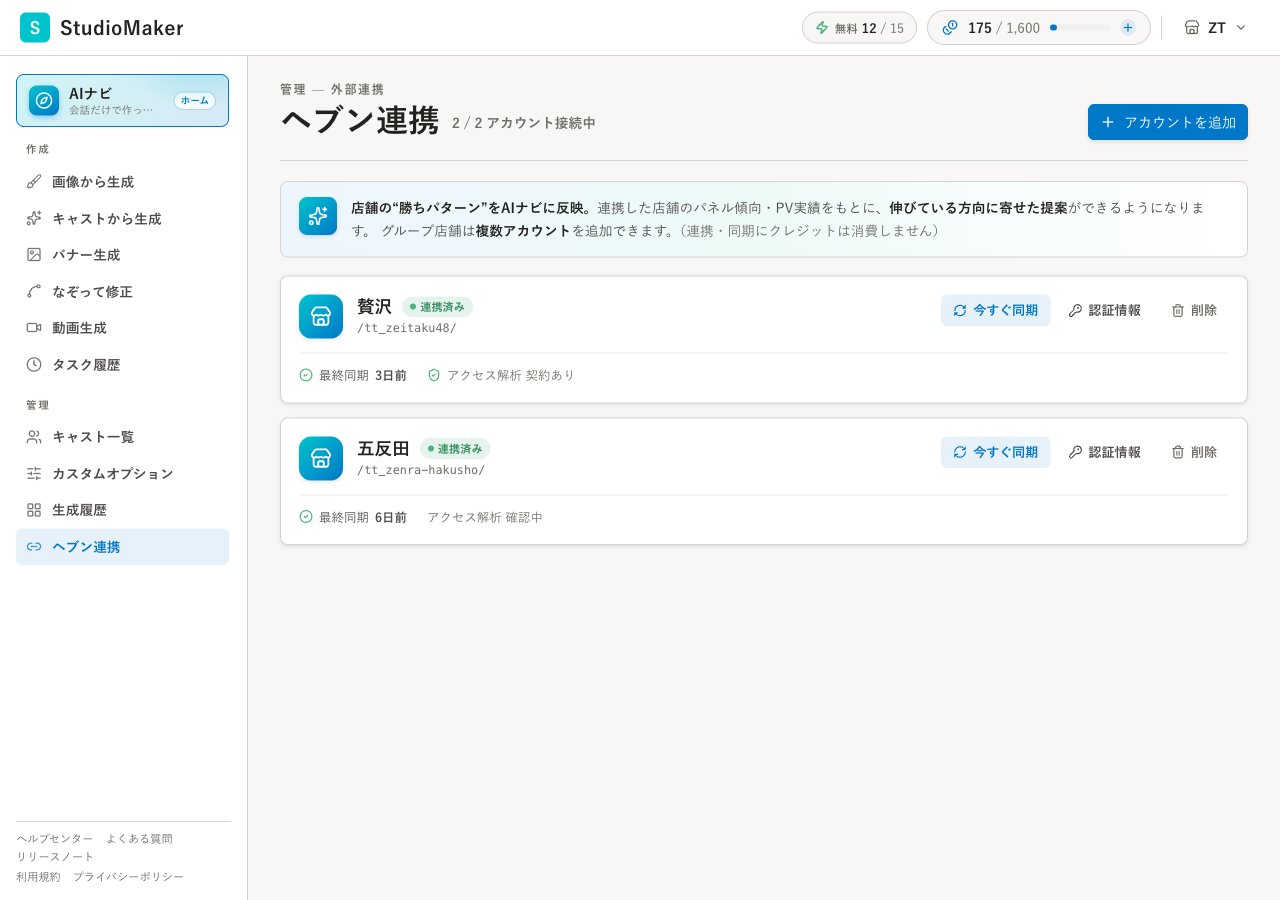View タスク履歴
The image size is (1280, 900).
122,364
